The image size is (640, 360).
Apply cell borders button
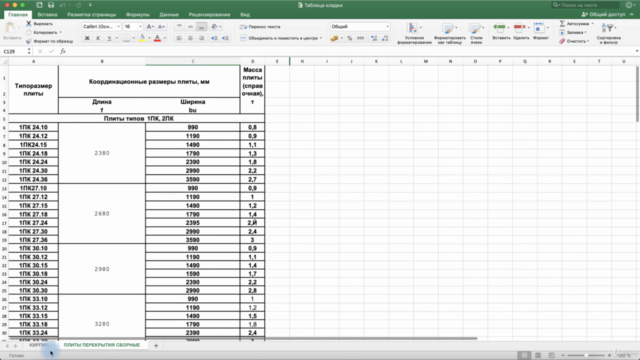point(127,38)
